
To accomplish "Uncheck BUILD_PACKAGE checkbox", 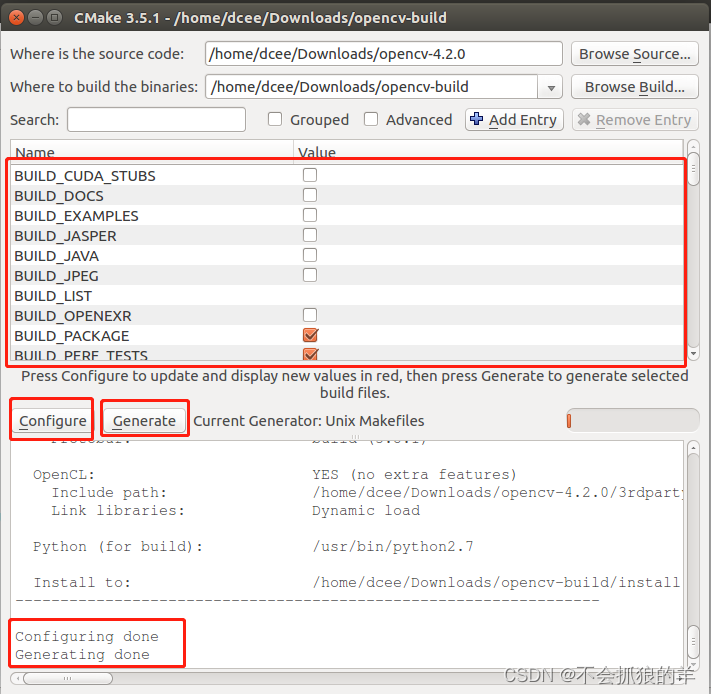I will 311,335.
